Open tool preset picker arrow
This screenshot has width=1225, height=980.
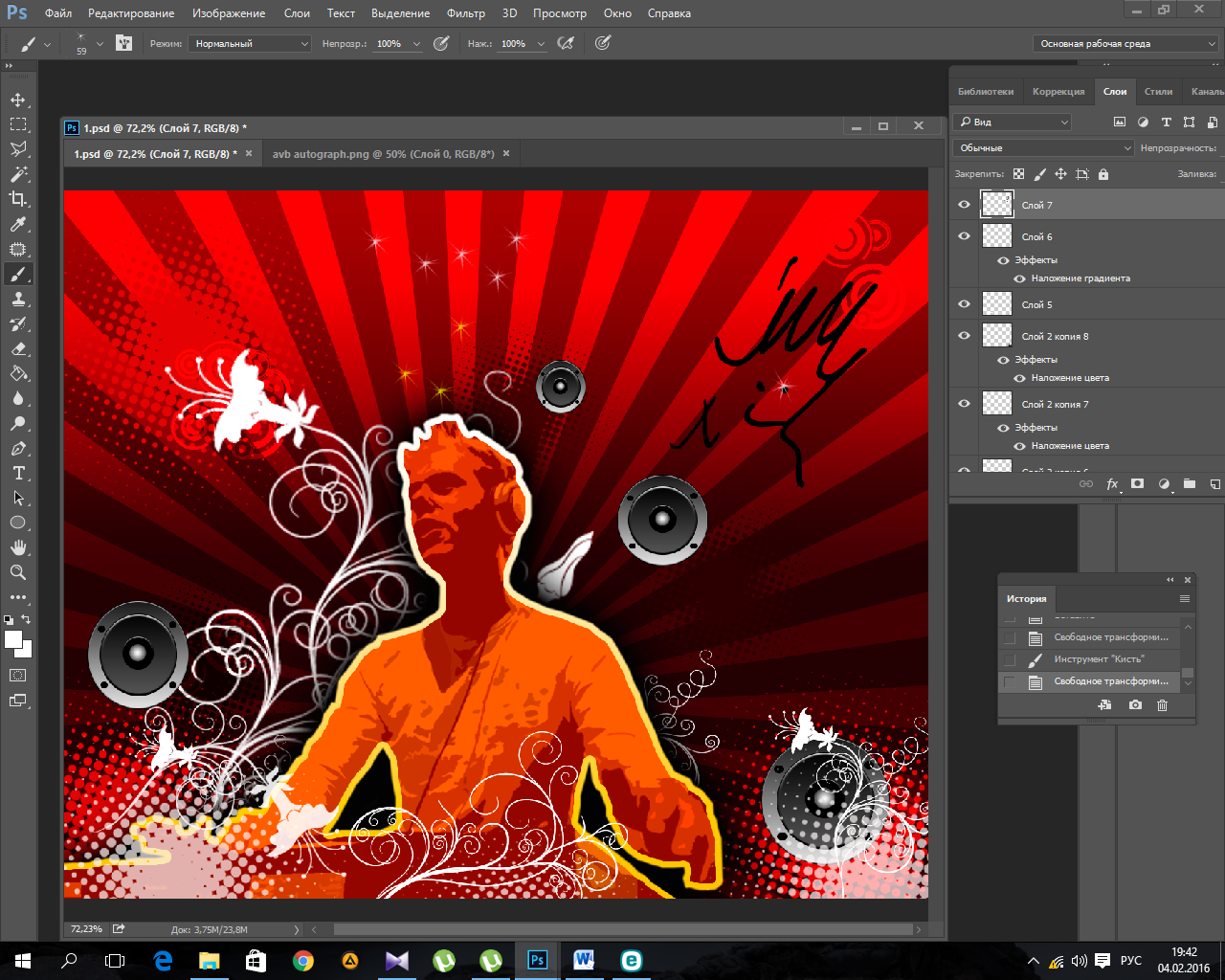(48, 44)
